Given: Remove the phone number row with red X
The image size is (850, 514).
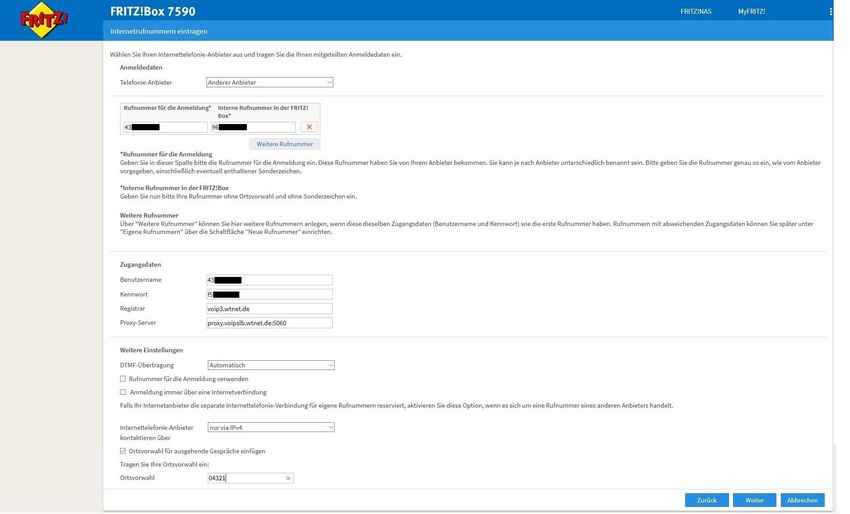Looking at the screenshot, I should pos(309,127).
